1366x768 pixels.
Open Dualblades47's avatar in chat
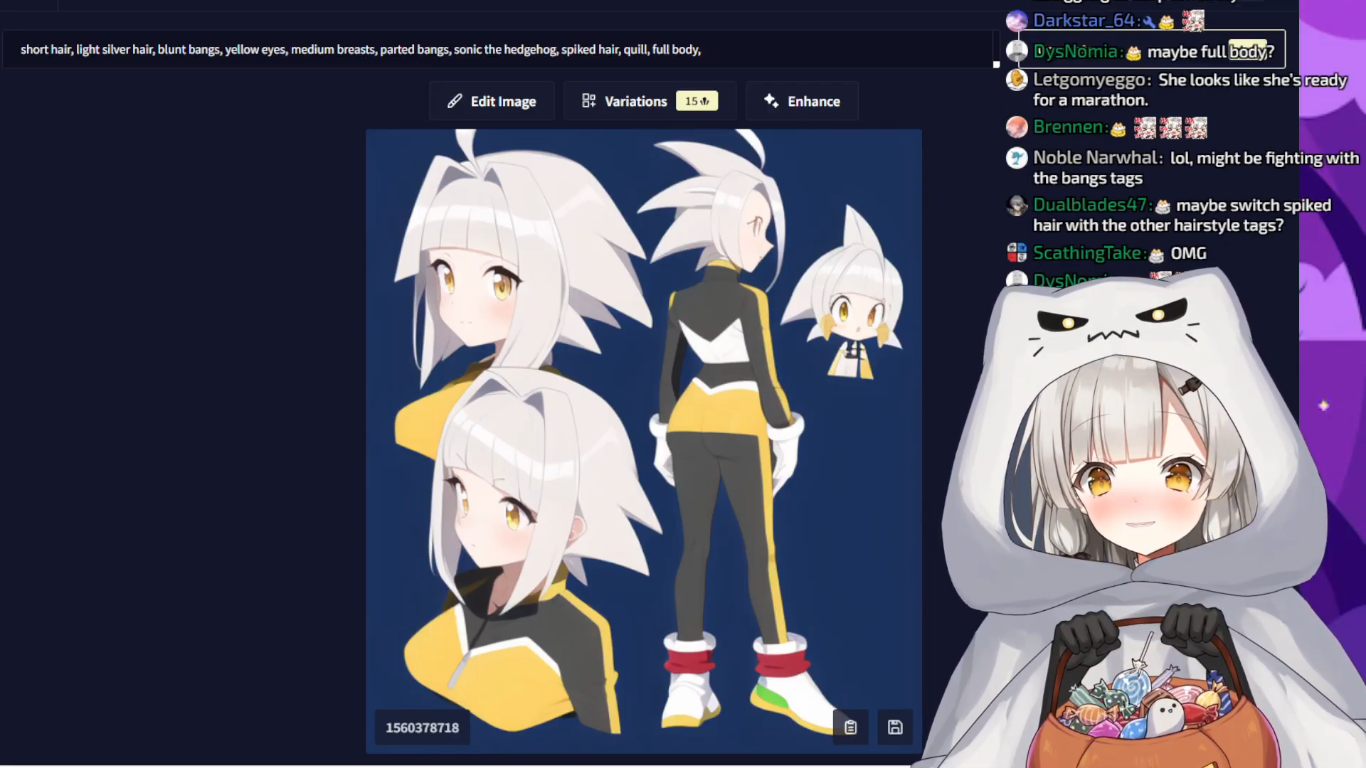(1017, 206)
